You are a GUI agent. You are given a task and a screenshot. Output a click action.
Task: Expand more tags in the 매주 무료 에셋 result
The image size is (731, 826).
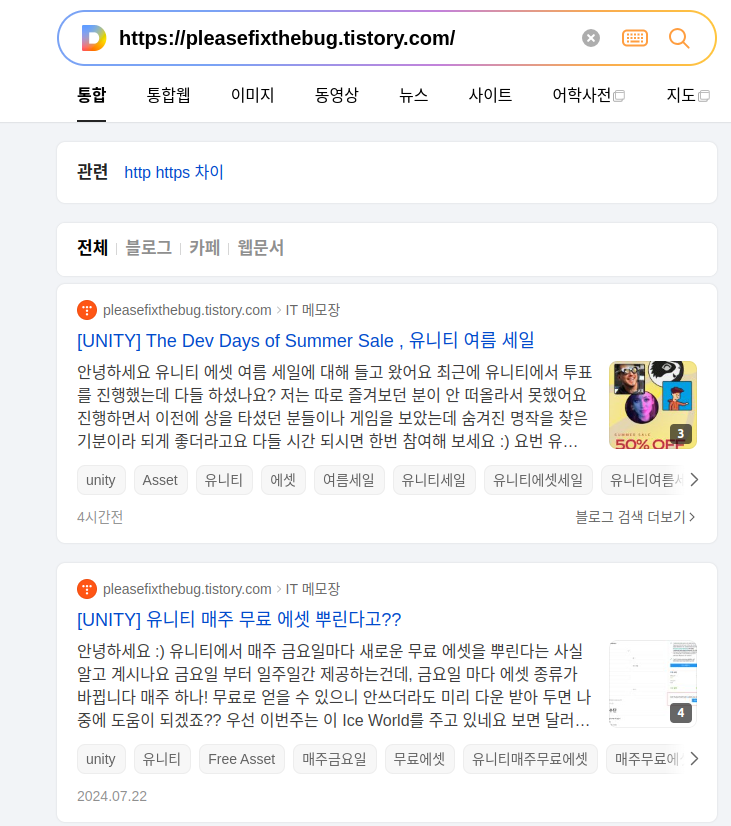(x=694, y=759)
